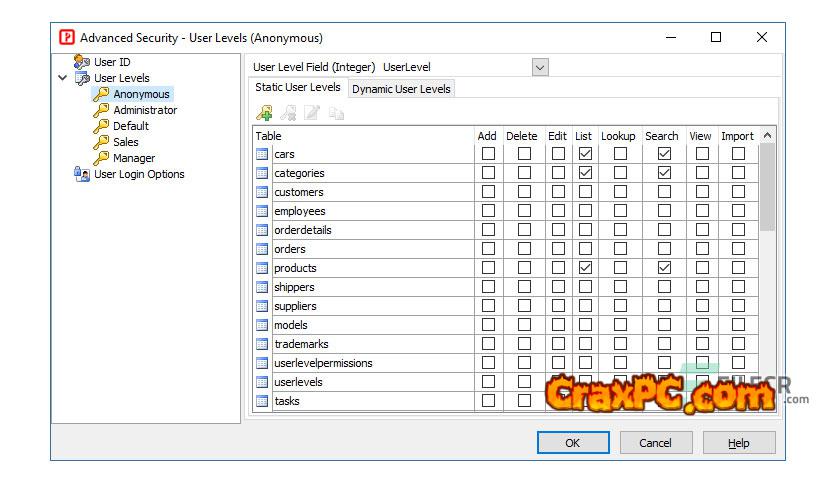Disable Search permission for categories

(663, 173)
